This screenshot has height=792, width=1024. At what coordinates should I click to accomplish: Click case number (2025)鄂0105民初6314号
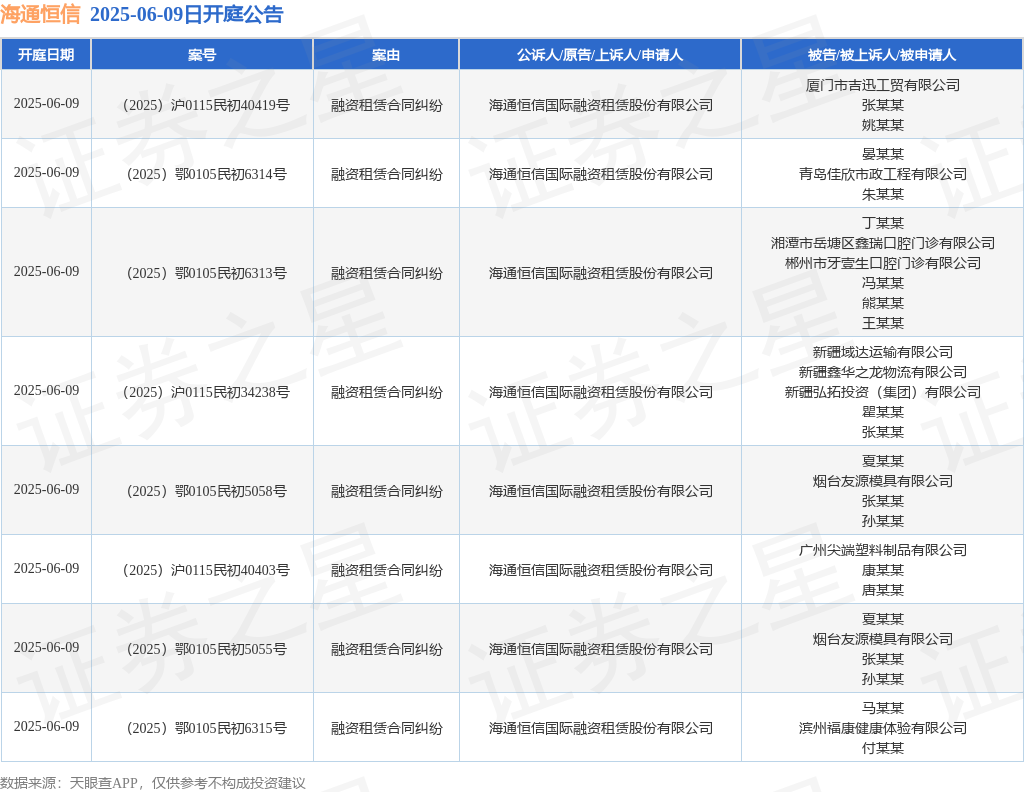[x=206, y=174]
